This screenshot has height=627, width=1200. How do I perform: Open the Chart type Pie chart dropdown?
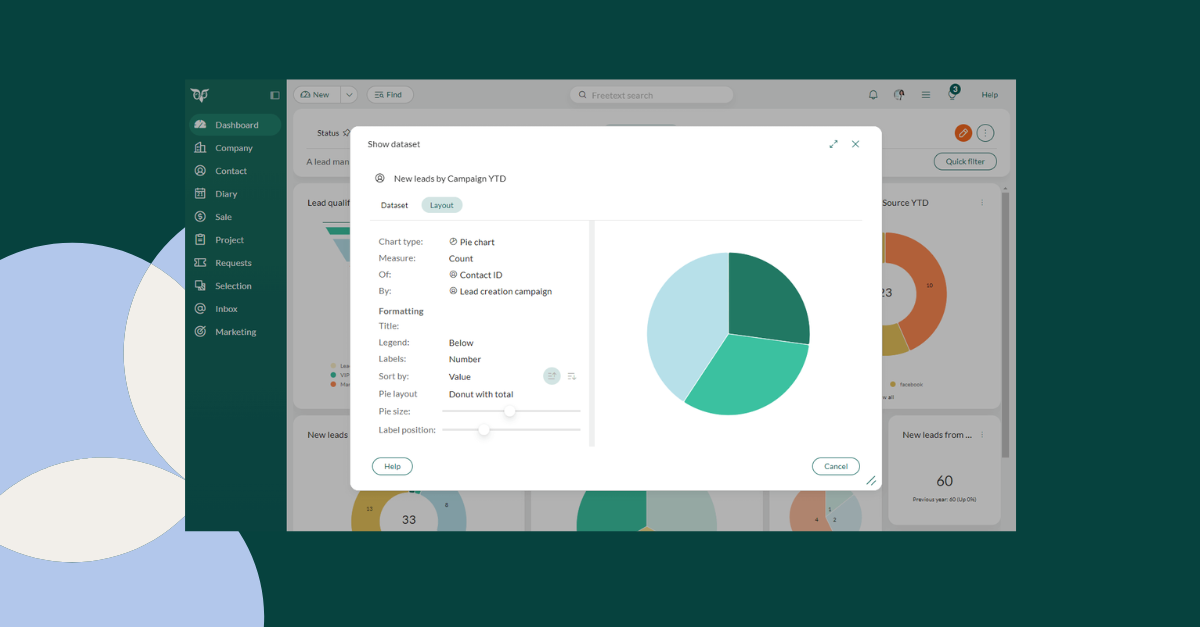coord(476,242)
